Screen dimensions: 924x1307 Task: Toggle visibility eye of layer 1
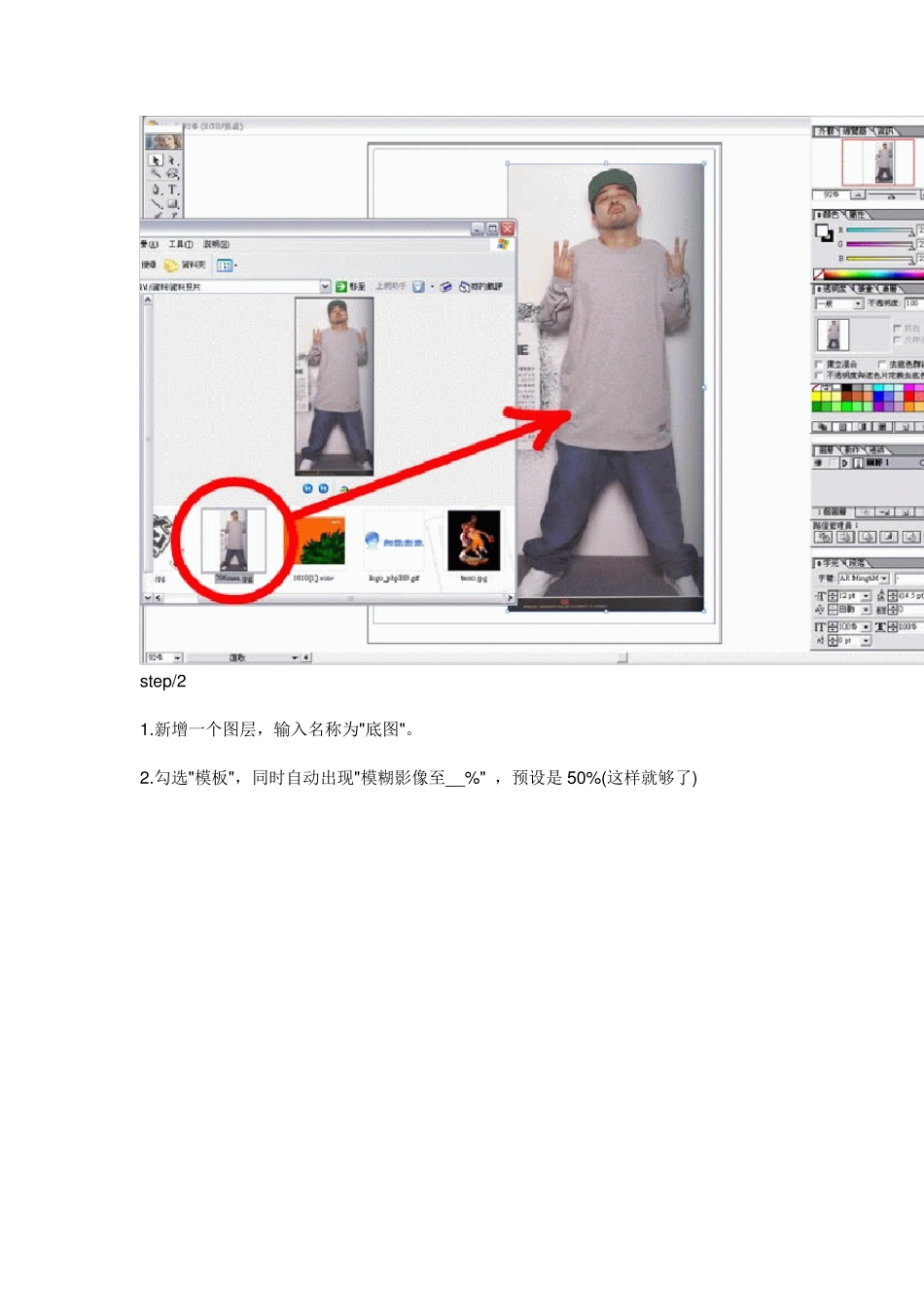coord(819,463)
